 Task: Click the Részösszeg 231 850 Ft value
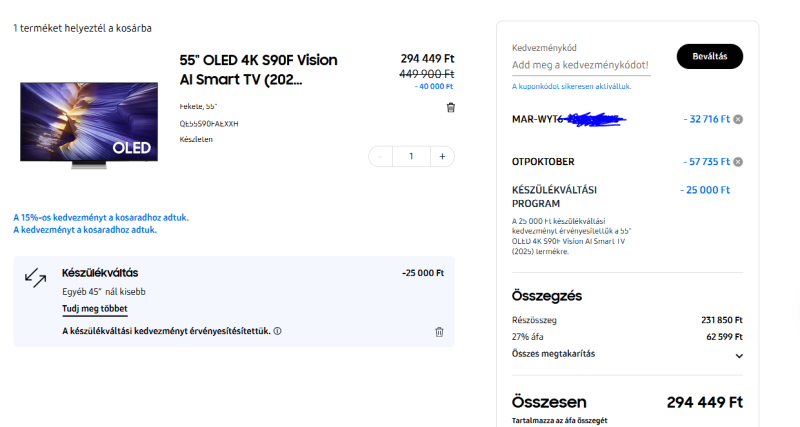[x=721, y=320]
